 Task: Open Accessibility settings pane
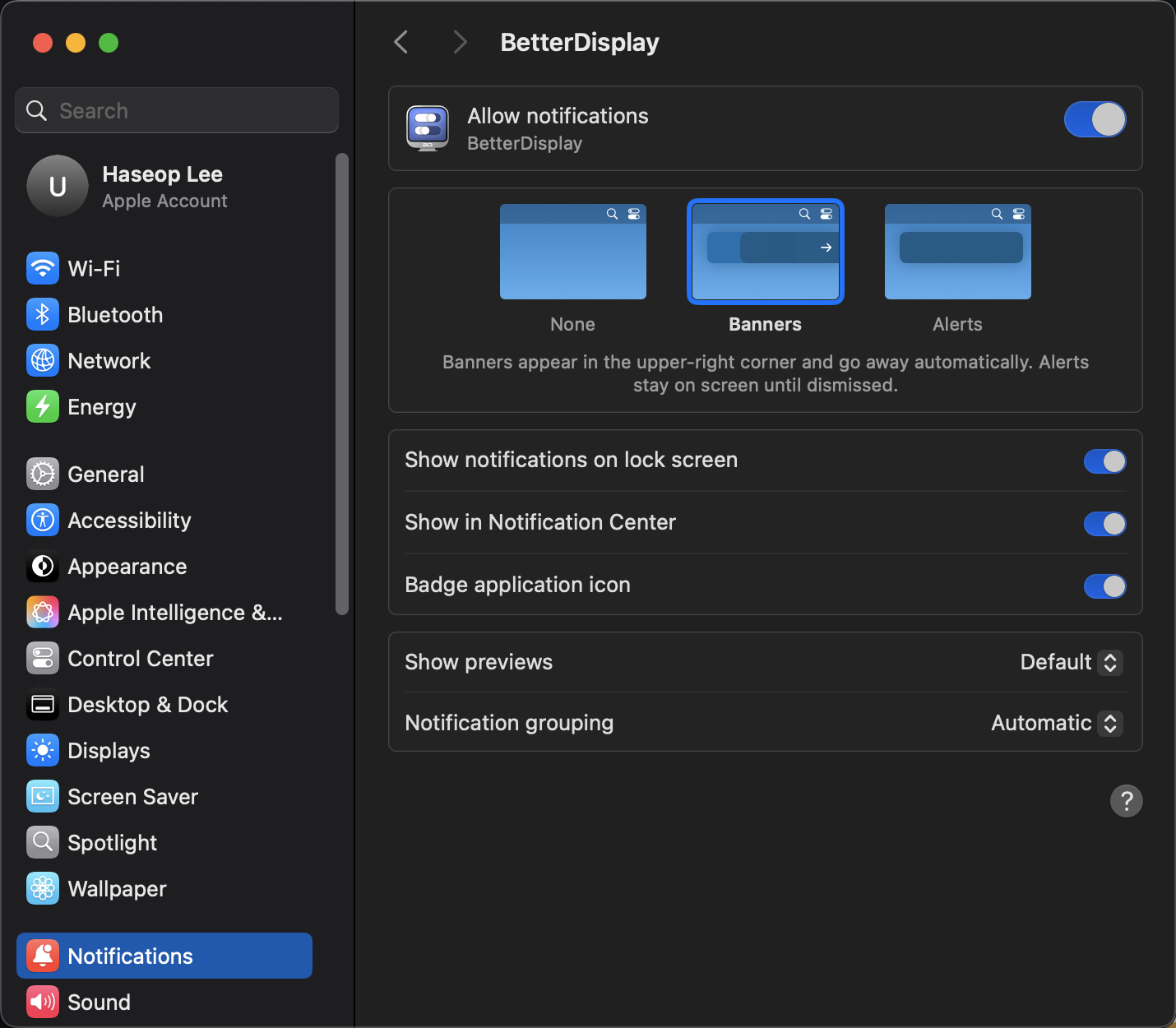164,520
